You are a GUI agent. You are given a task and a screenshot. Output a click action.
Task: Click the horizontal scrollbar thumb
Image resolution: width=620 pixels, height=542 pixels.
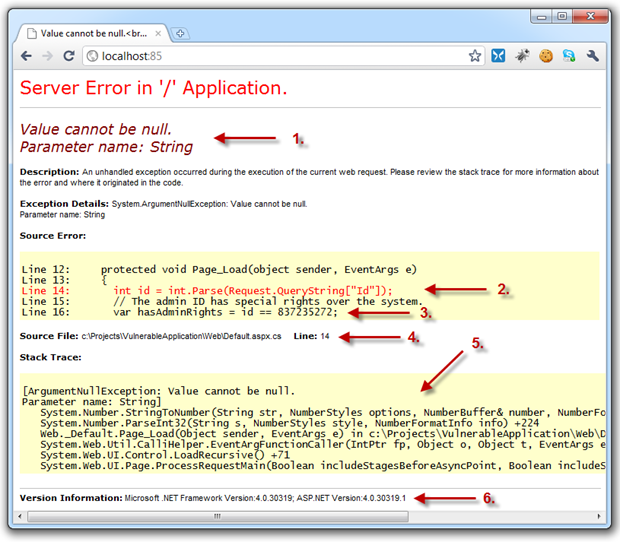tap(217, 516)
